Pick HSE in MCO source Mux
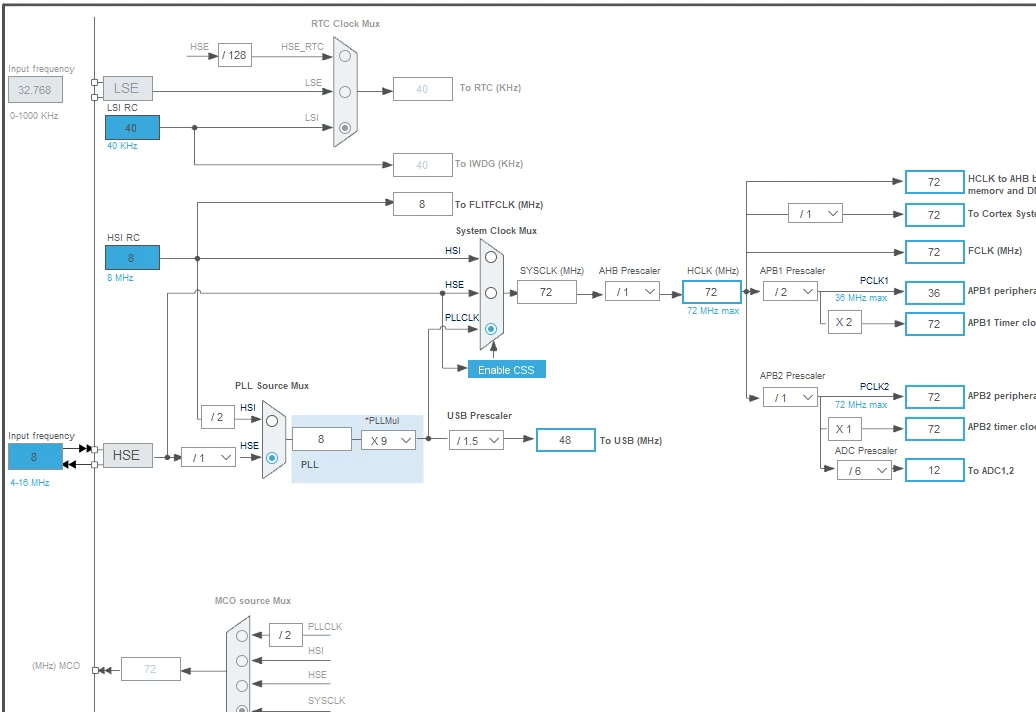 (x=242, y=686)
